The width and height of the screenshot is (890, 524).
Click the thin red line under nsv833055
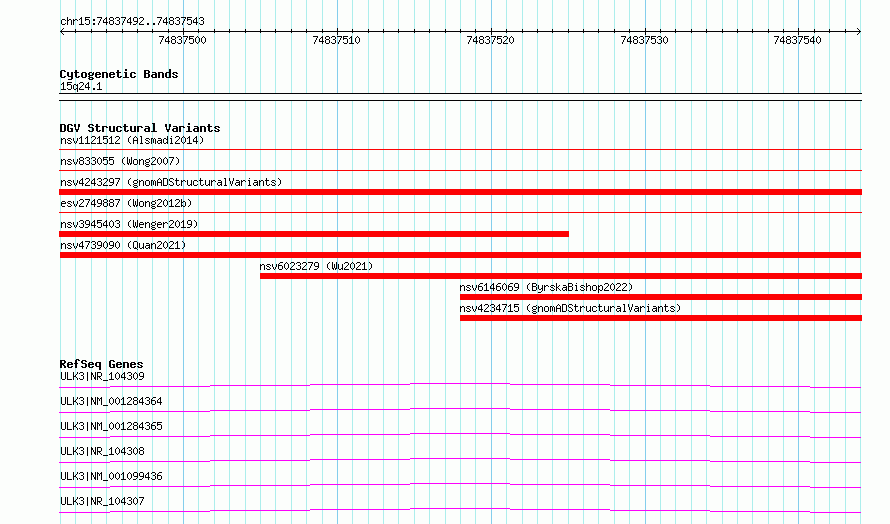click(x=460, y=171)
